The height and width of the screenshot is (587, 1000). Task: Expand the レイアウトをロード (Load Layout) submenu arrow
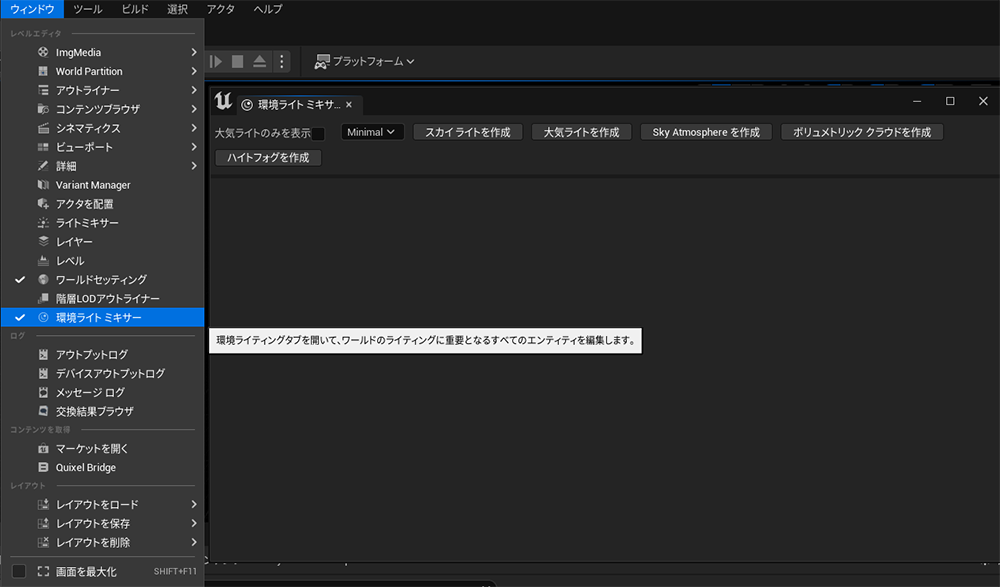click(193, 505)
